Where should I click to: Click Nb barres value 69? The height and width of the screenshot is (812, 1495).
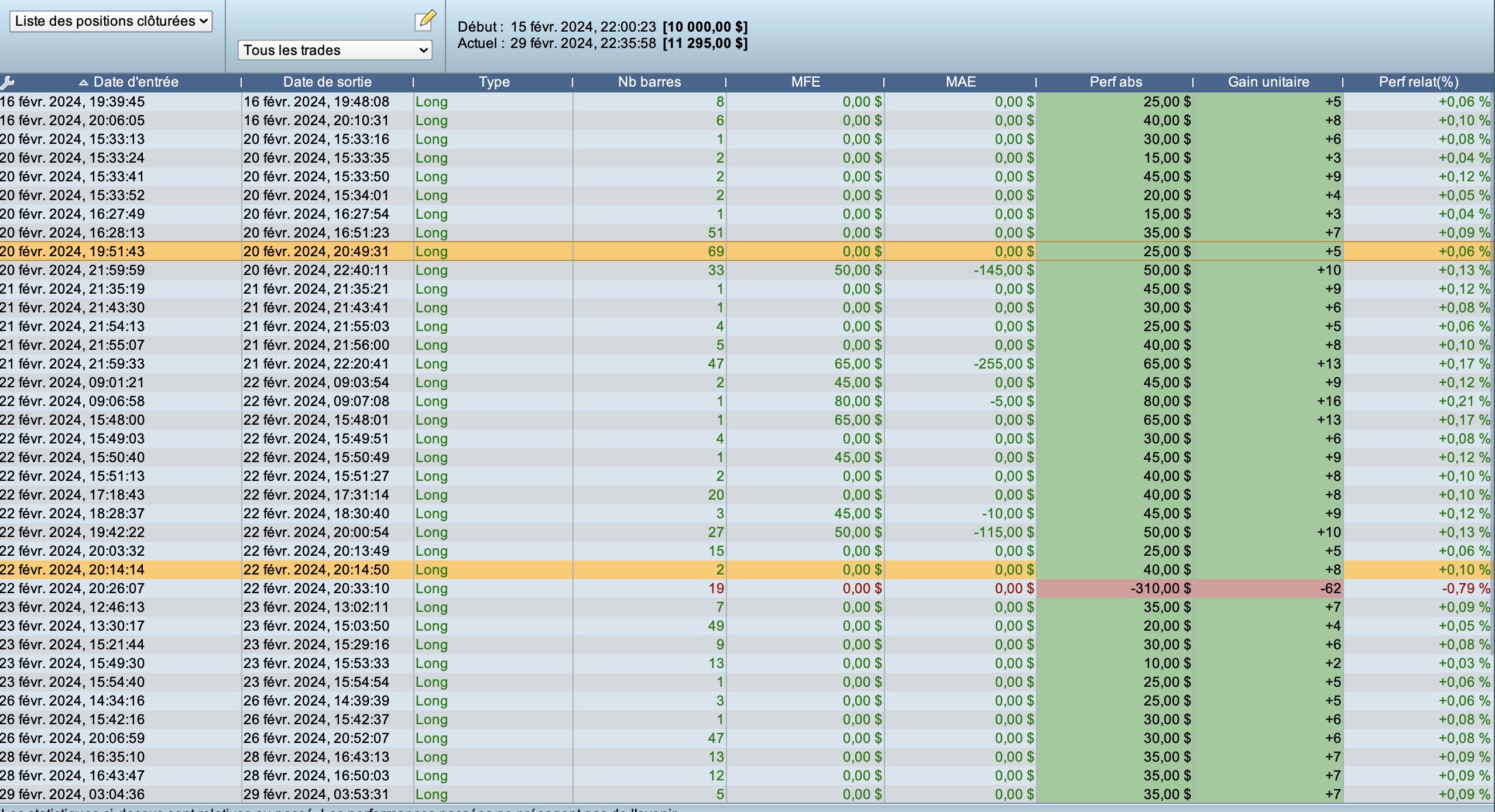coord(716,252)
